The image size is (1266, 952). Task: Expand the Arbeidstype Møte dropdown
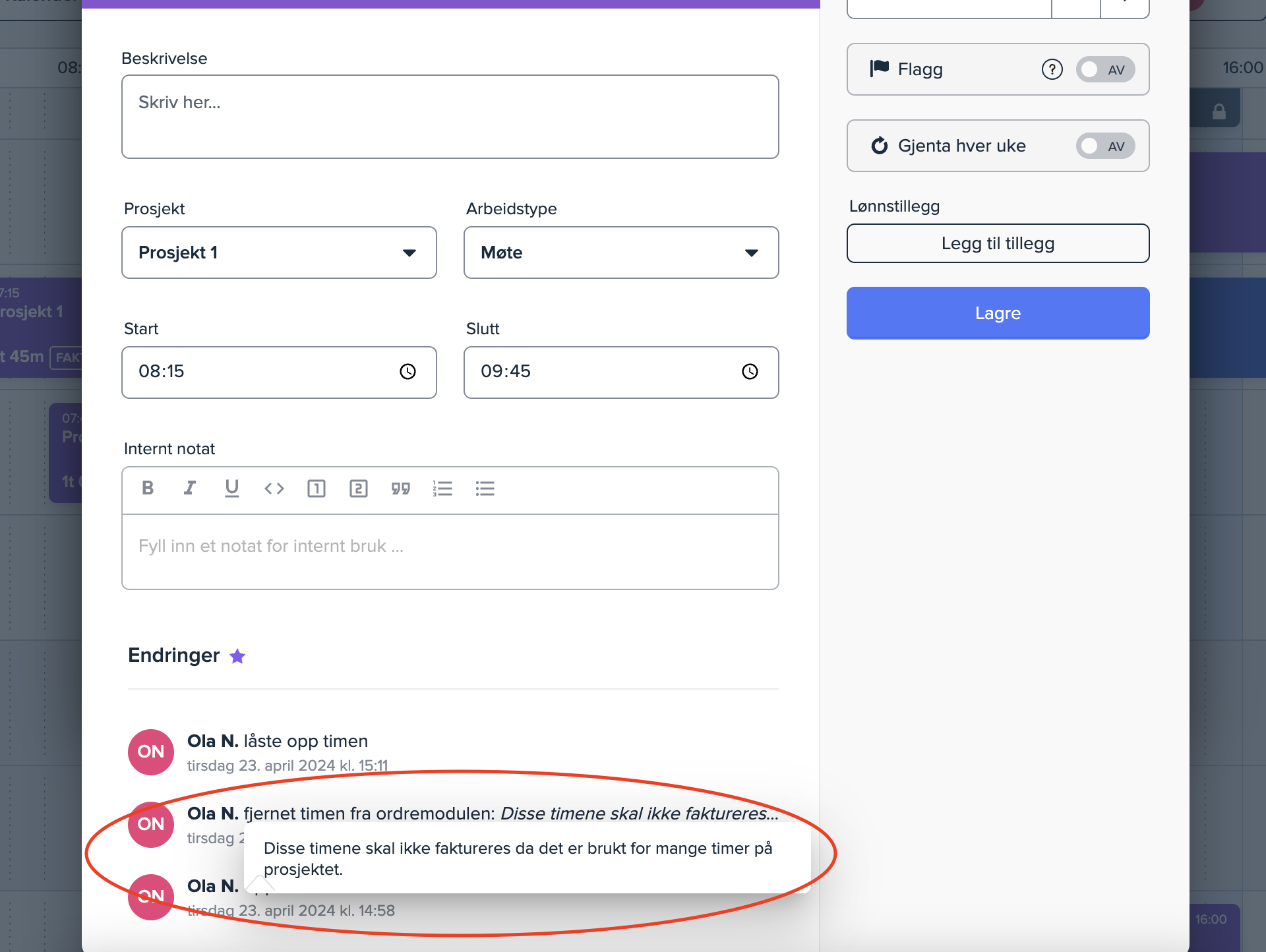621,253
